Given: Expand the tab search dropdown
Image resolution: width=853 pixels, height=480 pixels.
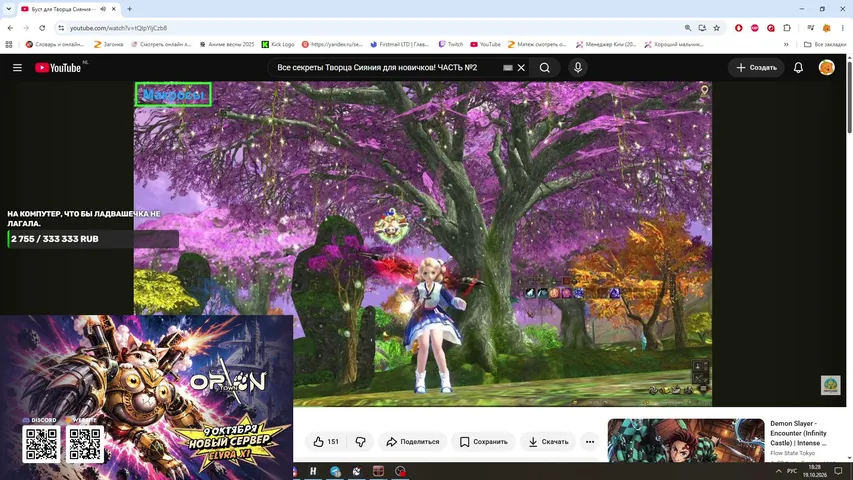Looking at the screenshot, I should pyautogui.click(x=9, y=9).
